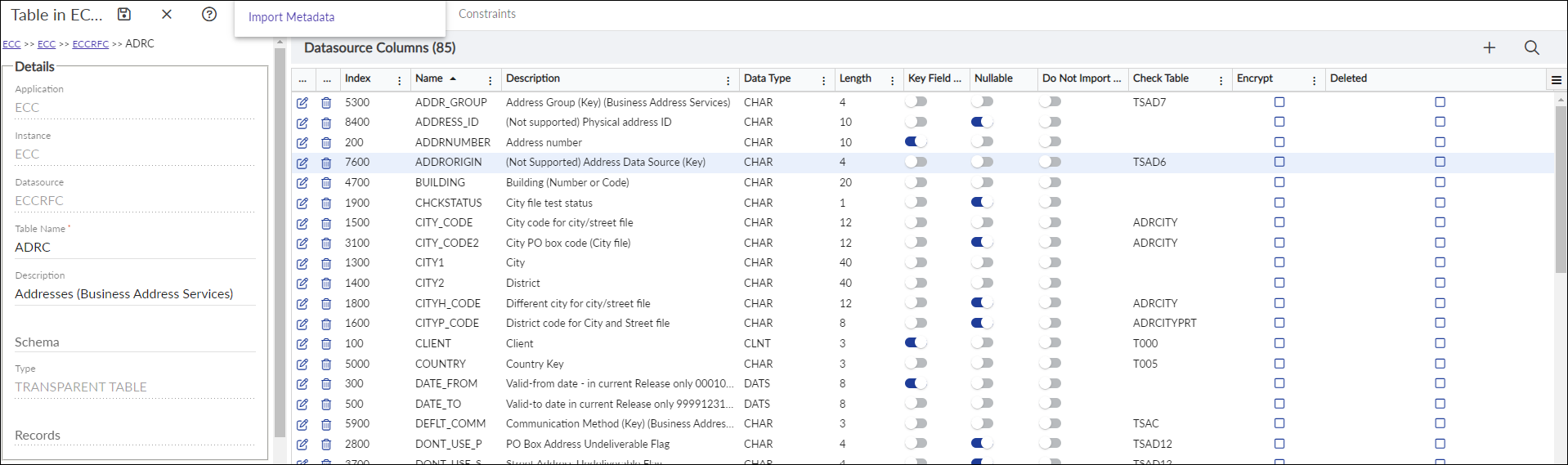Open the Check Table column options menu

pyautogui.click(x=1221, y=81)
